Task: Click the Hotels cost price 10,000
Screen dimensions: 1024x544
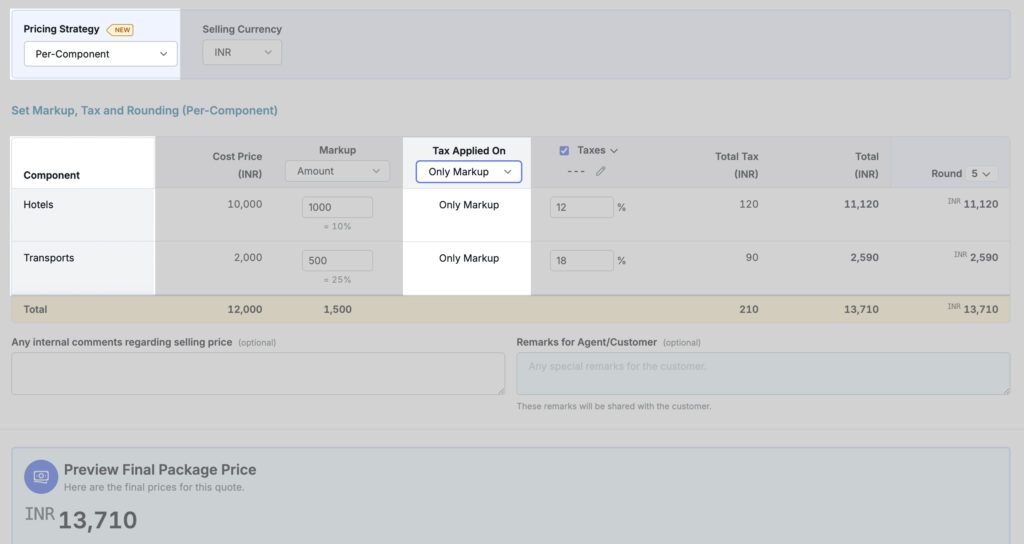Action: tap(245, 204)
